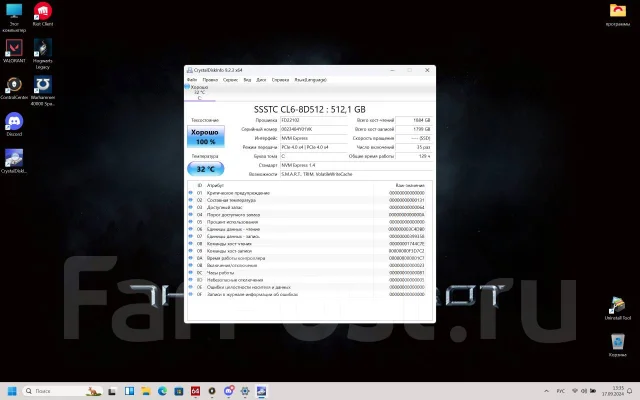
Task: Open the Settings gear in the taskbar
Action: 245,391
